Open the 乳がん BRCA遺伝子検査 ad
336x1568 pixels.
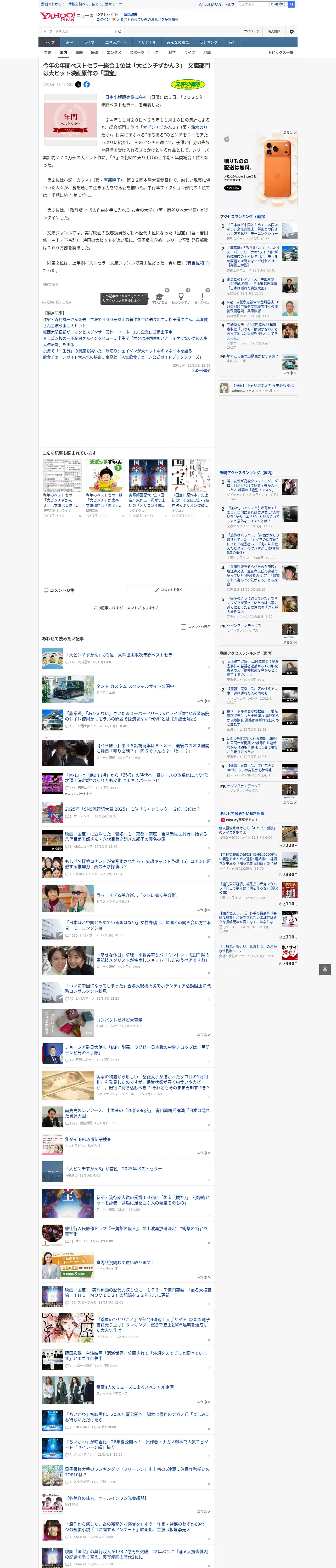click(88, 1139)
